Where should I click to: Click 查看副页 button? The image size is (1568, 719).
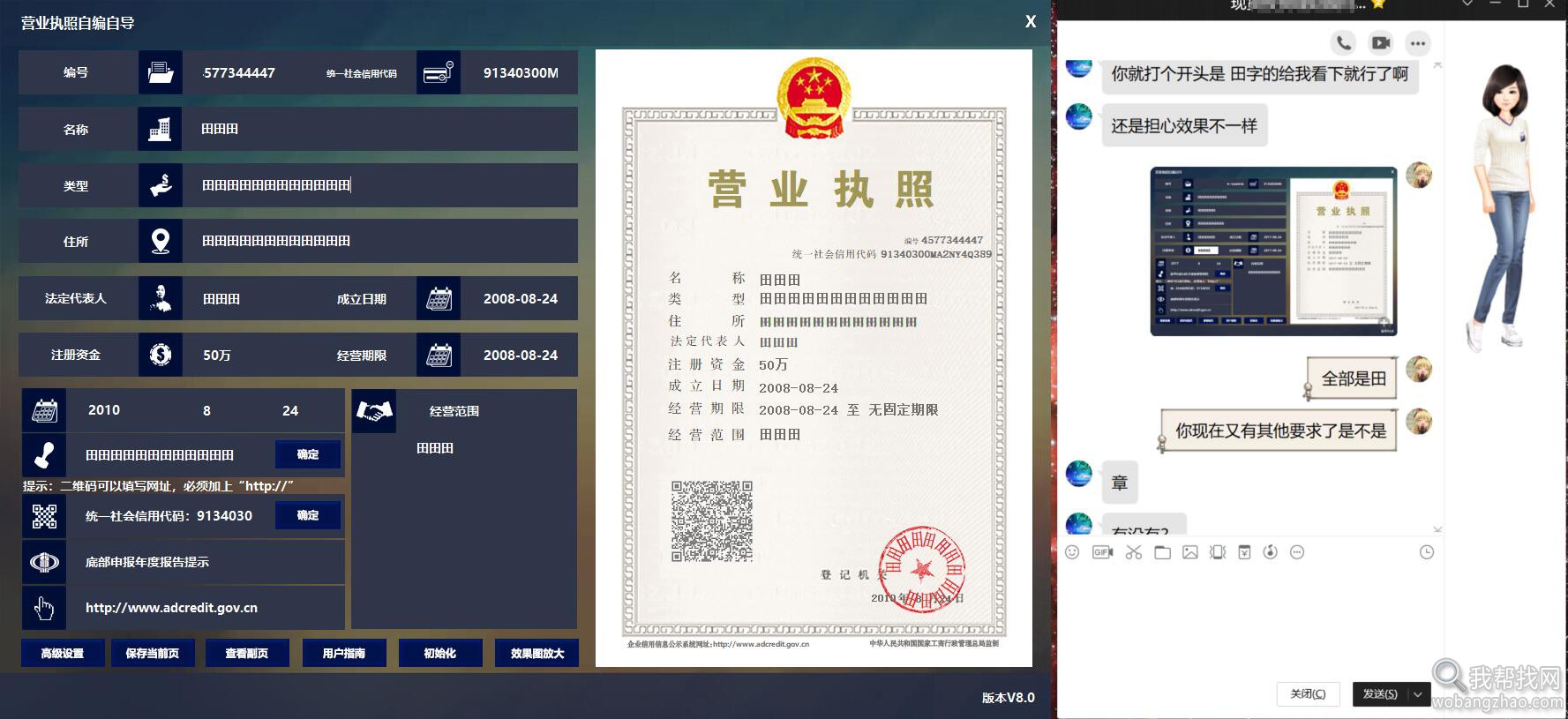coord(247,653)
